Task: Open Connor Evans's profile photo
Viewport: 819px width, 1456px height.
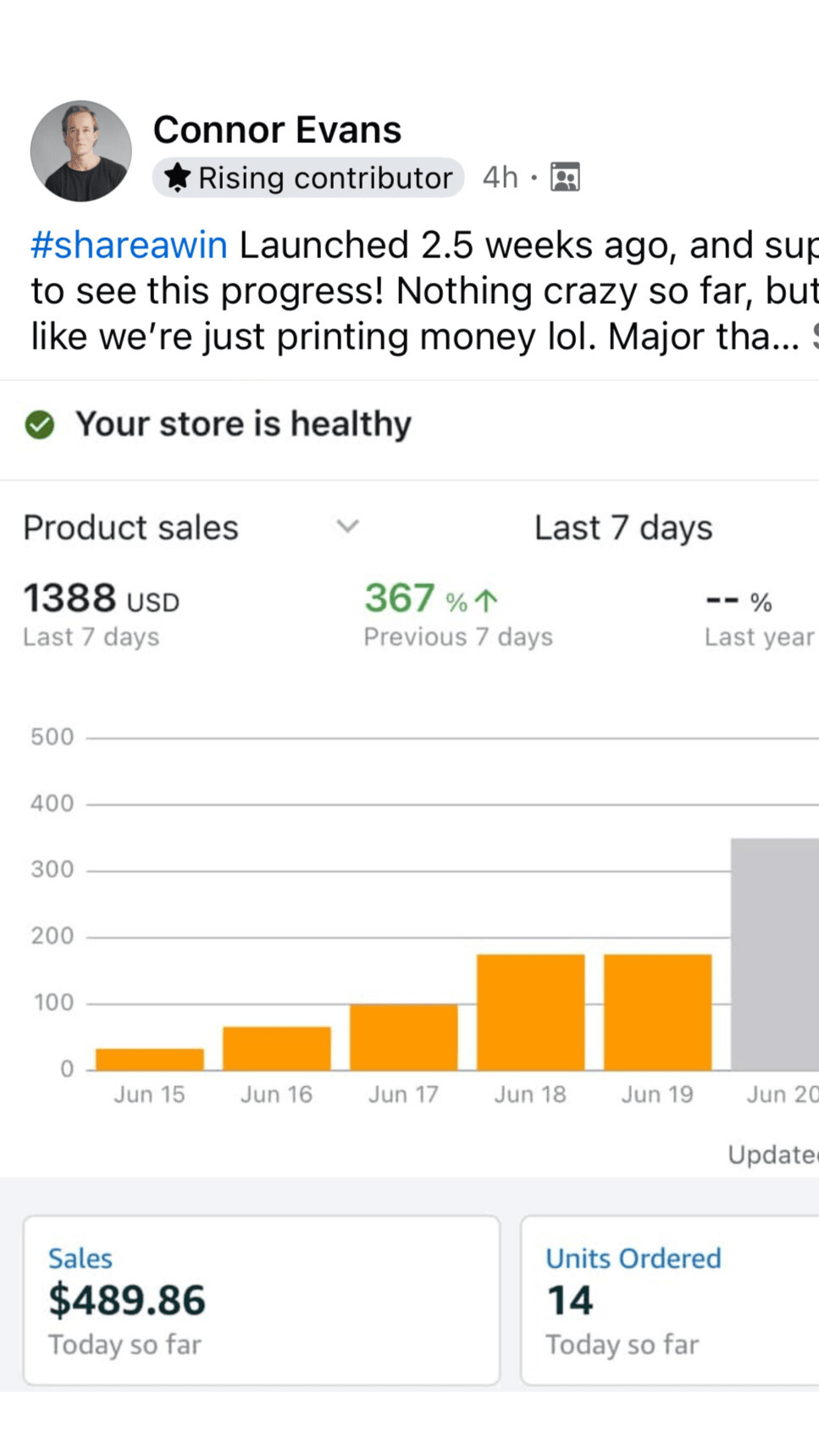Action: (81, 152)
